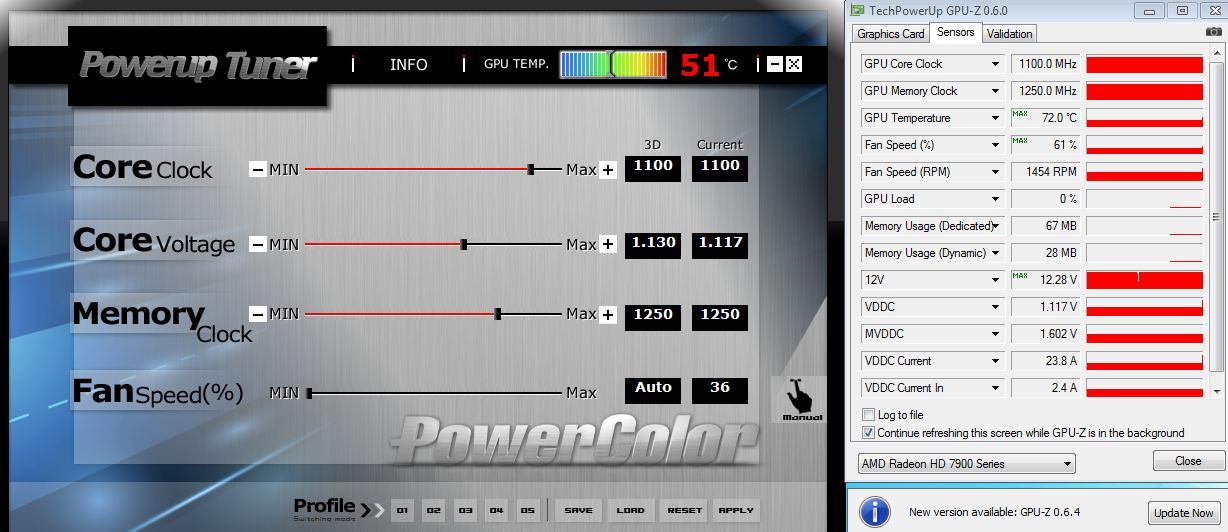Screen dimensions: 1228x532
Task: Open the Fan Speed (RPM) sensor dropdown
Action: coord(995,172)
